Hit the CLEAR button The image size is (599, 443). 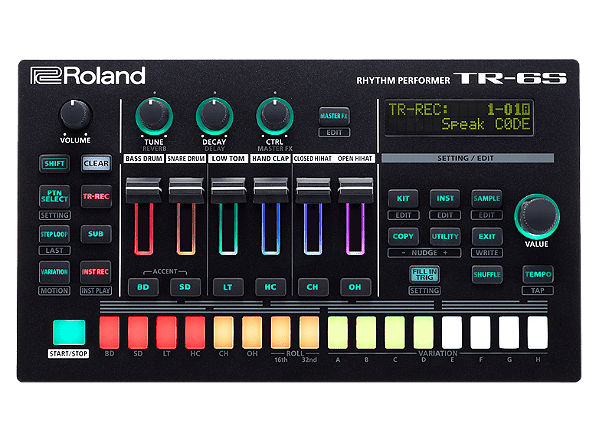[x=96, y=164]
